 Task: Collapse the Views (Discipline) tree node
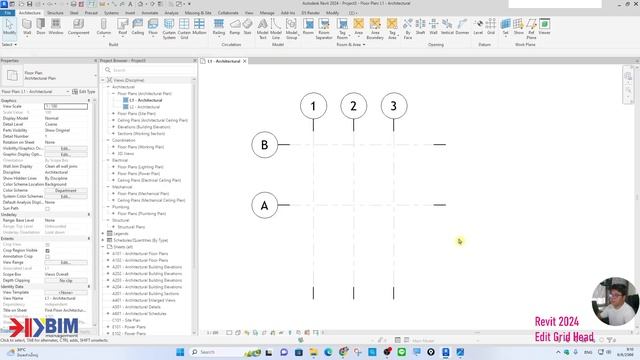coord(103,80)
